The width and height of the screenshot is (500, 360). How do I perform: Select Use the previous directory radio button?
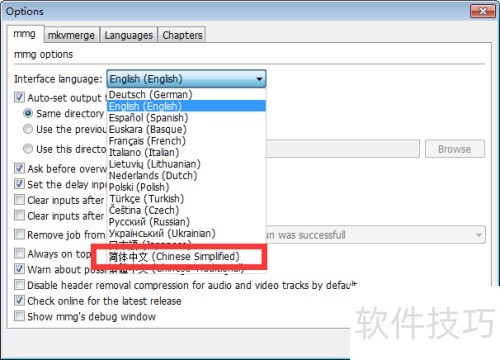(x=28, y=129)
